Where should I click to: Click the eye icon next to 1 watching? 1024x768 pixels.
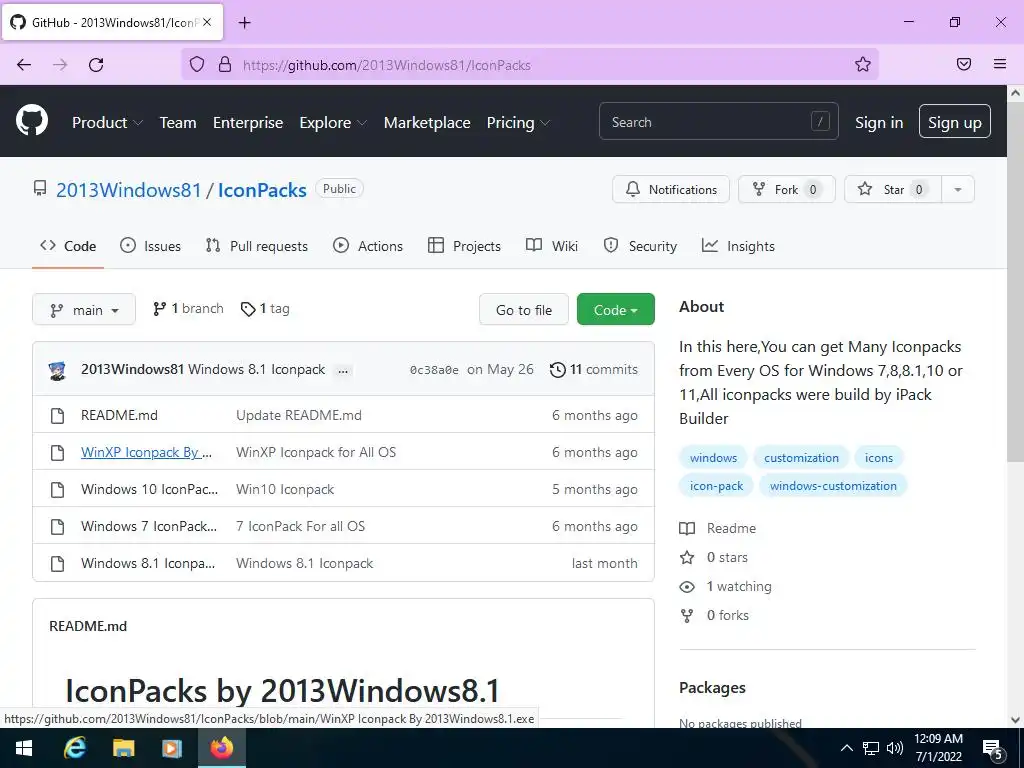click(687, 586)
